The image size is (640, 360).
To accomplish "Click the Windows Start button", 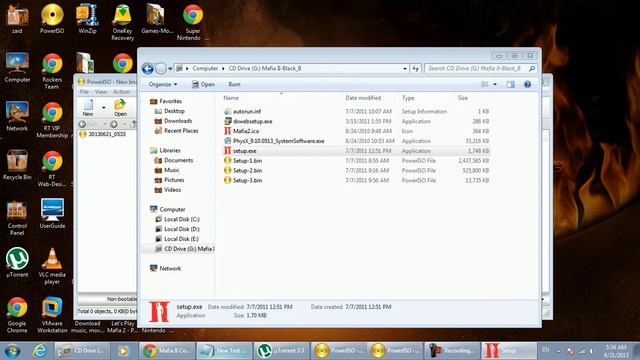I will [x=12, y=351].
